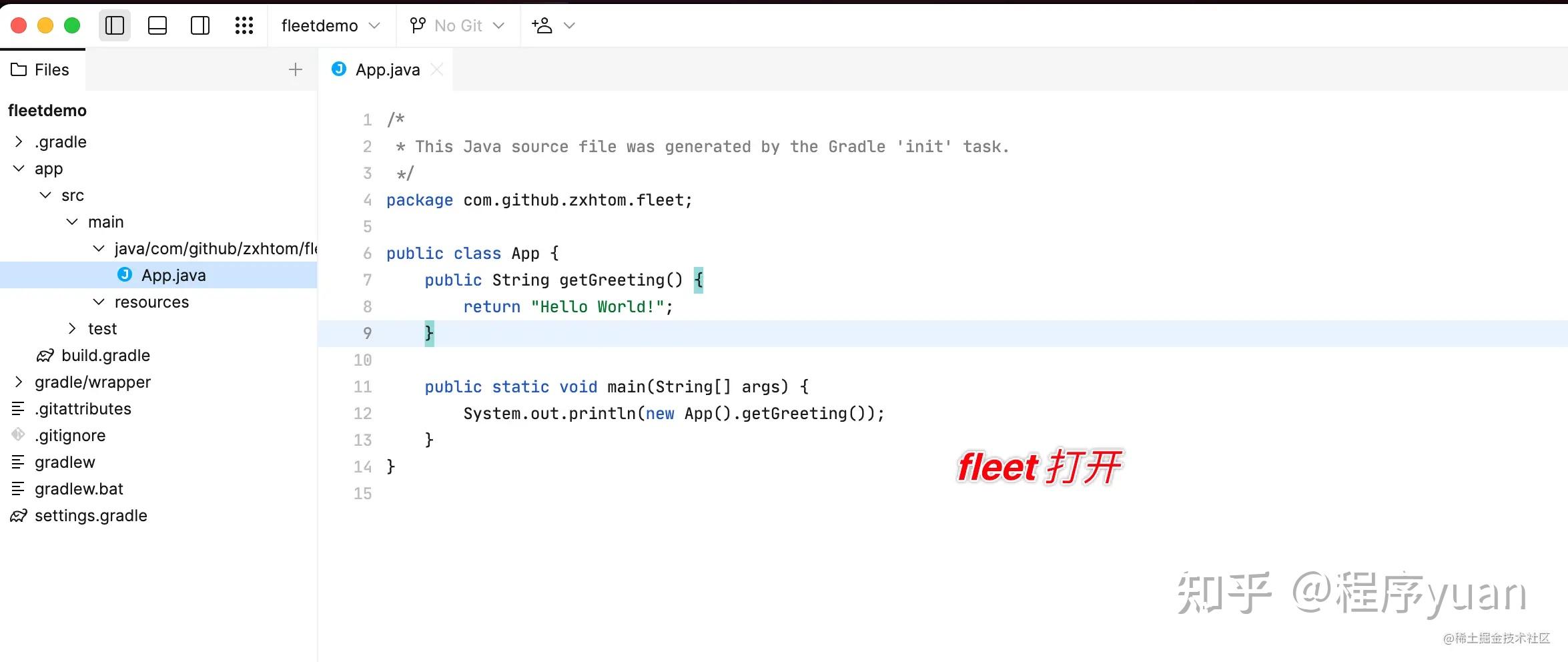The height and width of the screenshot is (662, 1568).
Task: Click the gitignore file icon
Action: point(18,435)
